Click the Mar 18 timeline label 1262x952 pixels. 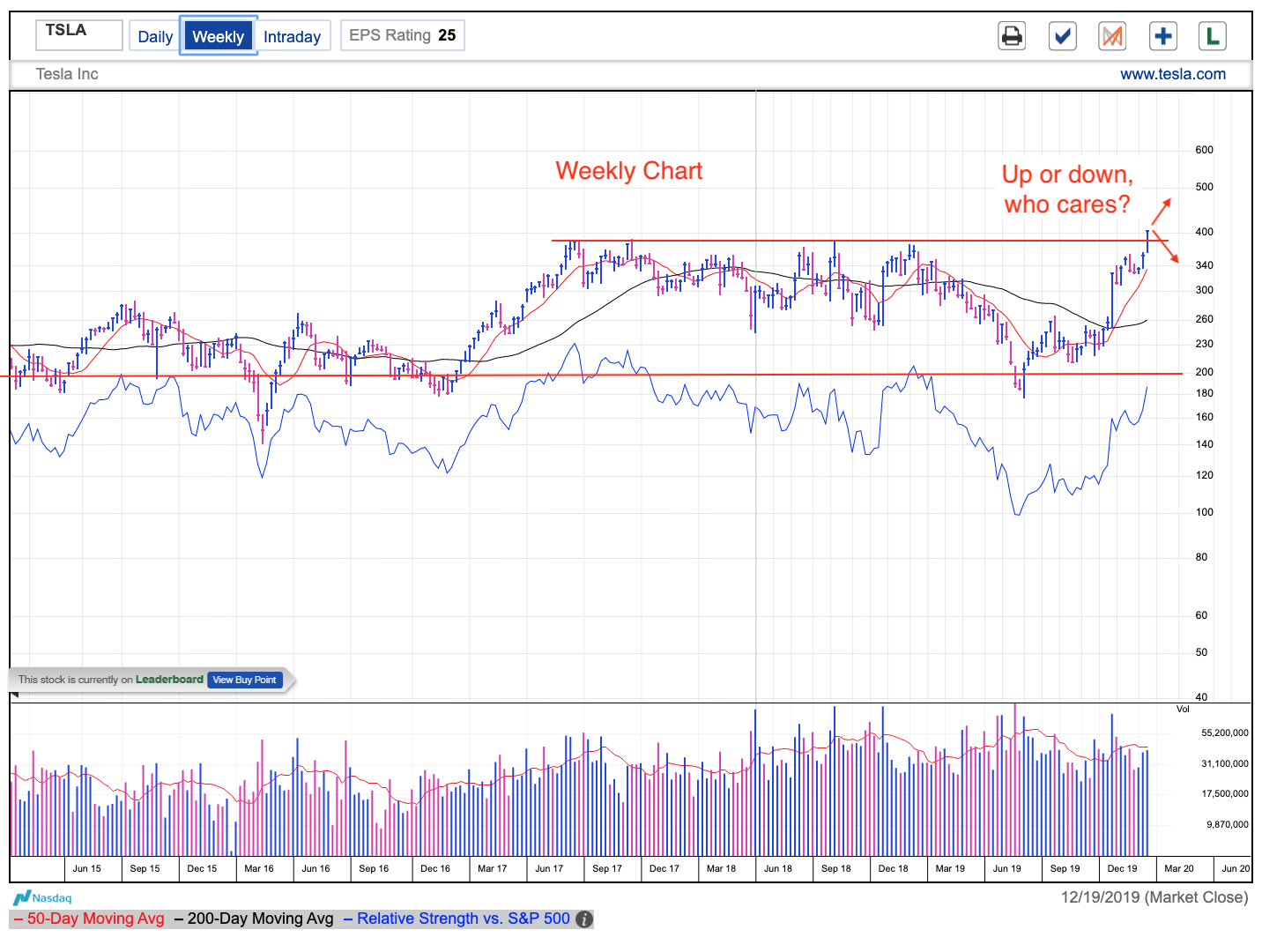[721, 868]
